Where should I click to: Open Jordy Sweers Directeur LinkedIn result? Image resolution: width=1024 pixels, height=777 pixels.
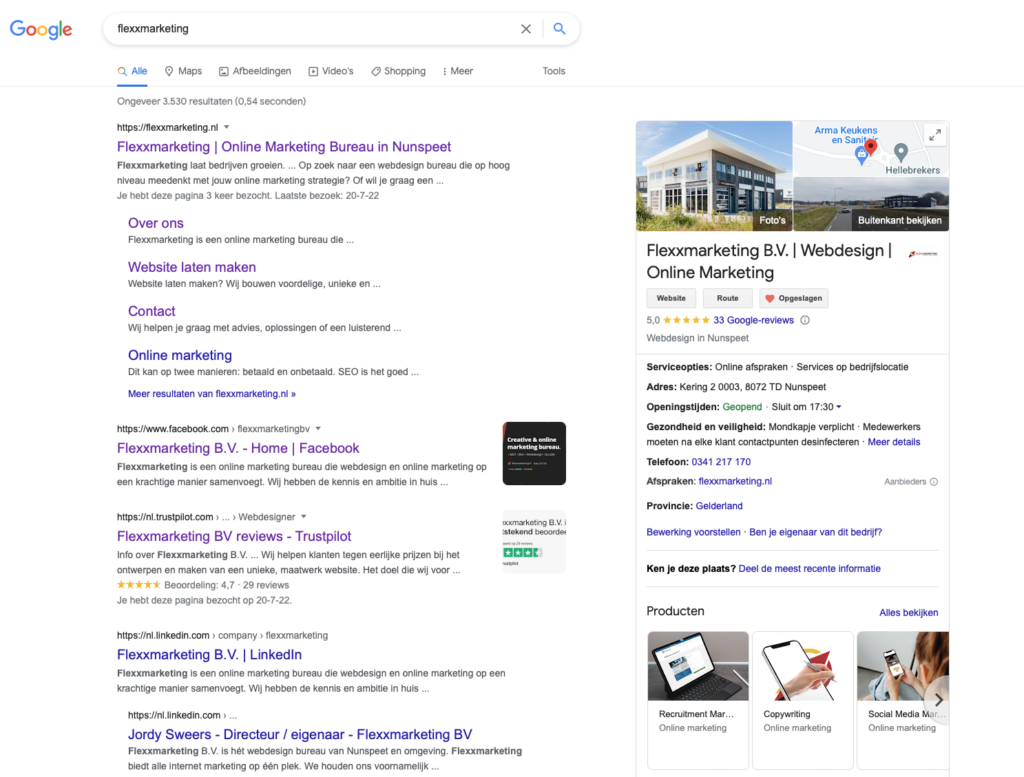coord(300,735)
